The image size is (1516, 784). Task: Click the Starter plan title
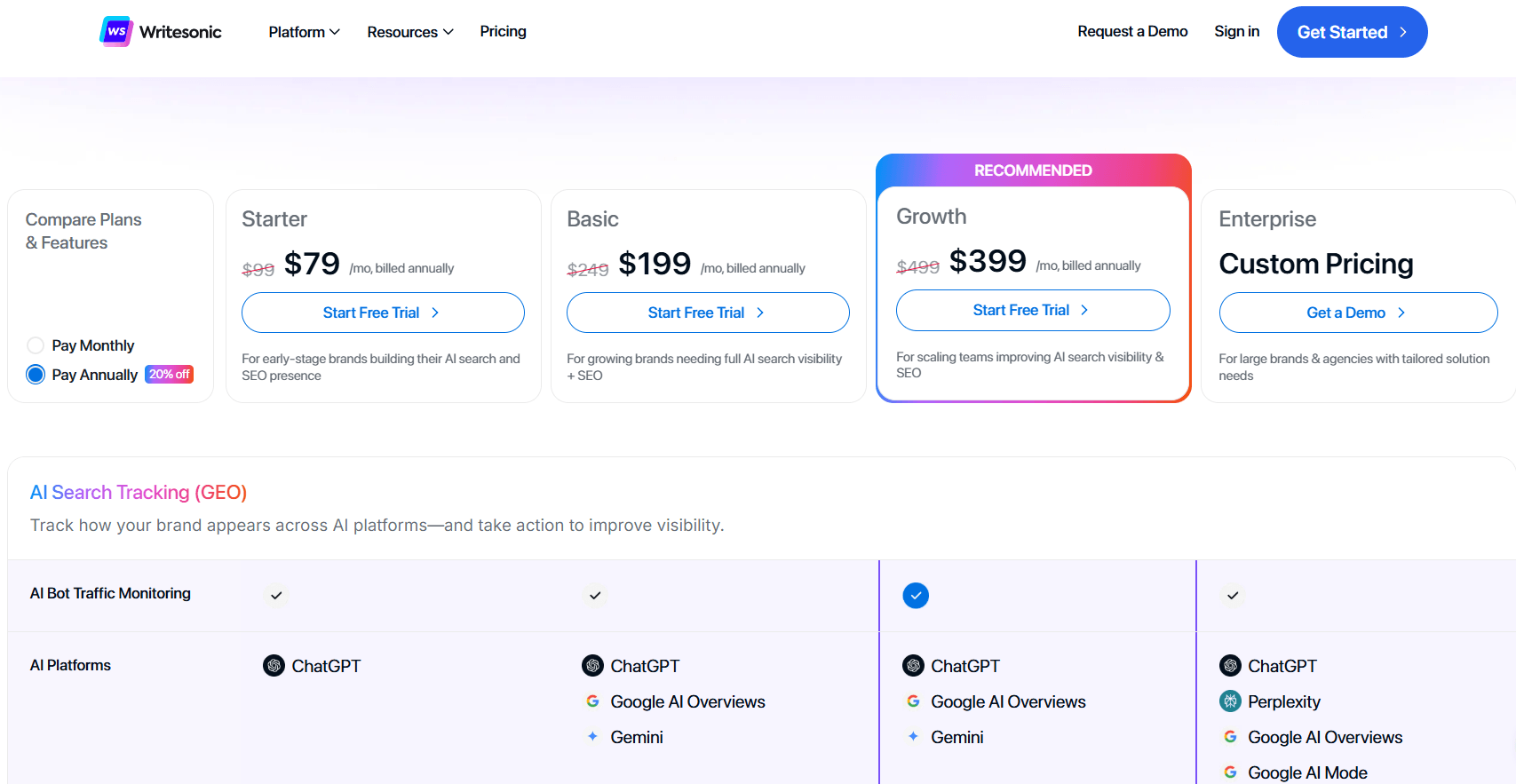tap(274, 219)
